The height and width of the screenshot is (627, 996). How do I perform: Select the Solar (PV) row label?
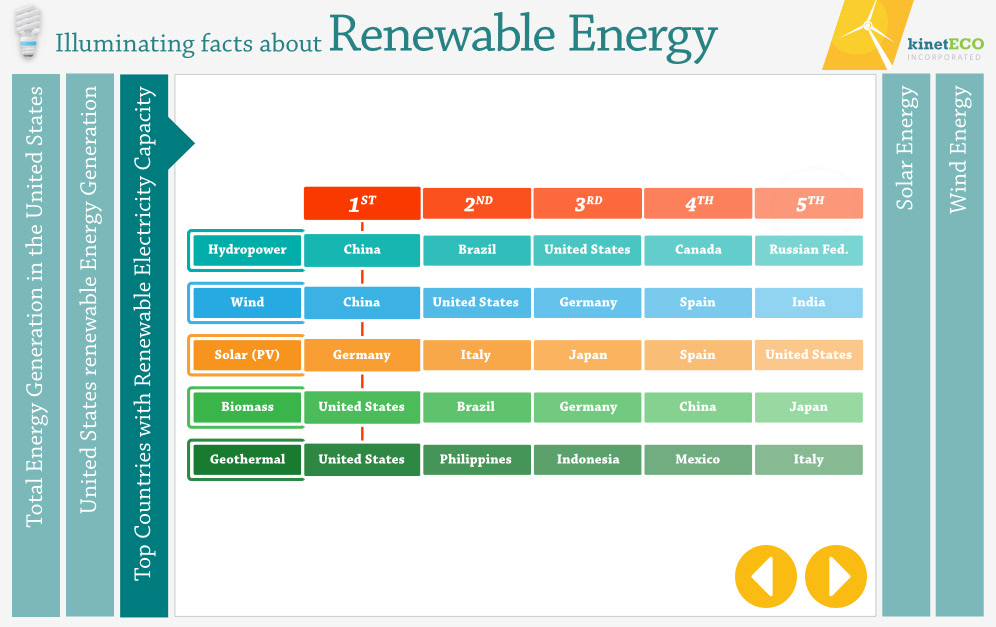pyautogui.click(x=247, y=354)
